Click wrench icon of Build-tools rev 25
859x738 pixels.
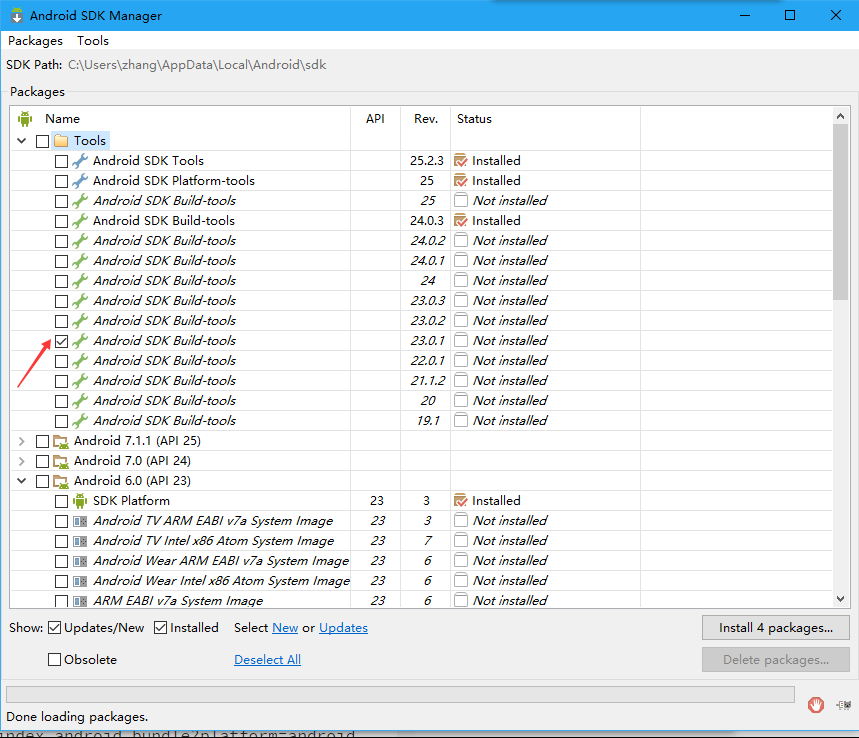click(80, 201)
